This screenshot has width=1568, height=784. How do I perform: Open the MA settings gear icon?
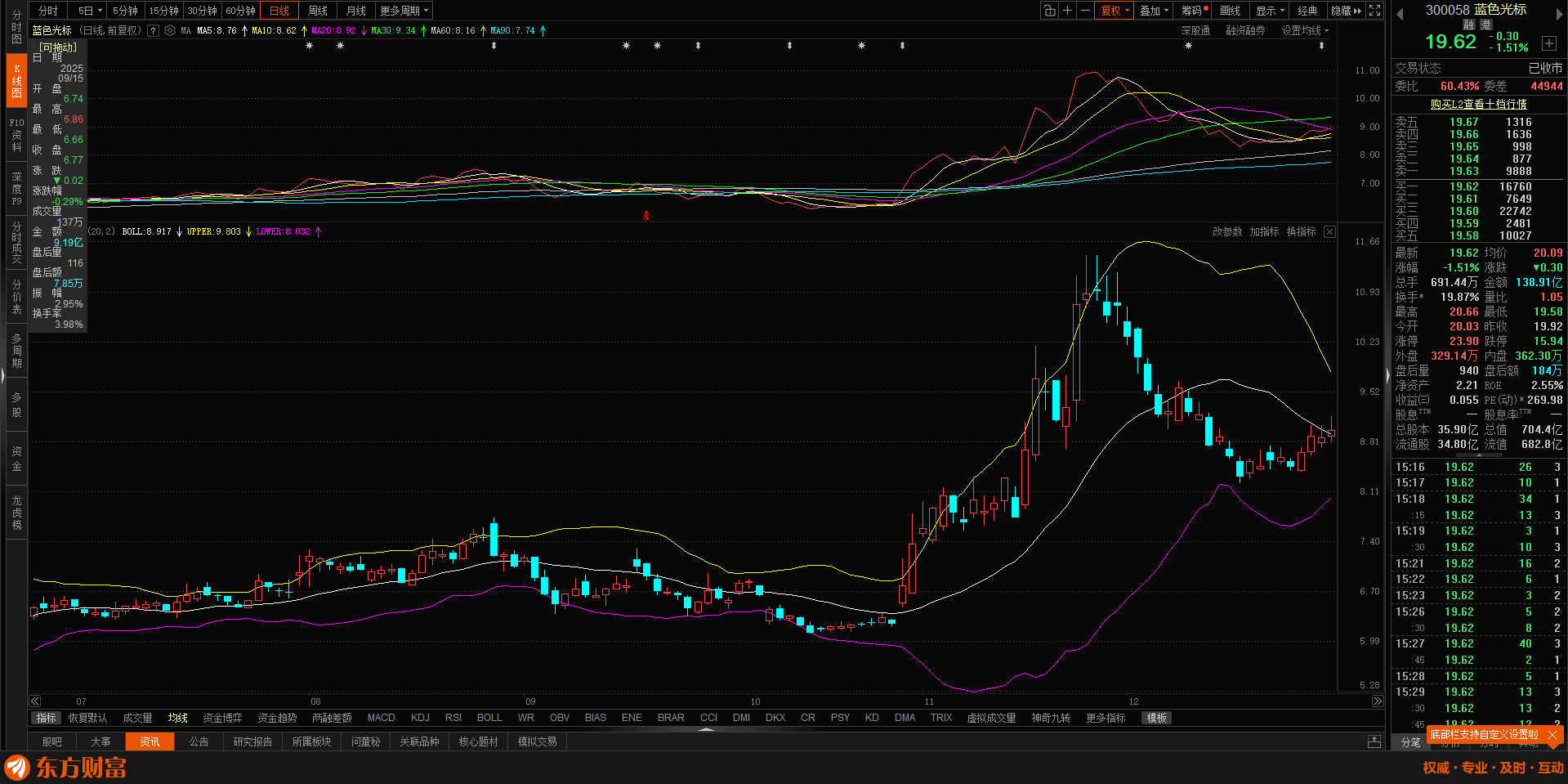pyautogui.click(x=170, y=31)
